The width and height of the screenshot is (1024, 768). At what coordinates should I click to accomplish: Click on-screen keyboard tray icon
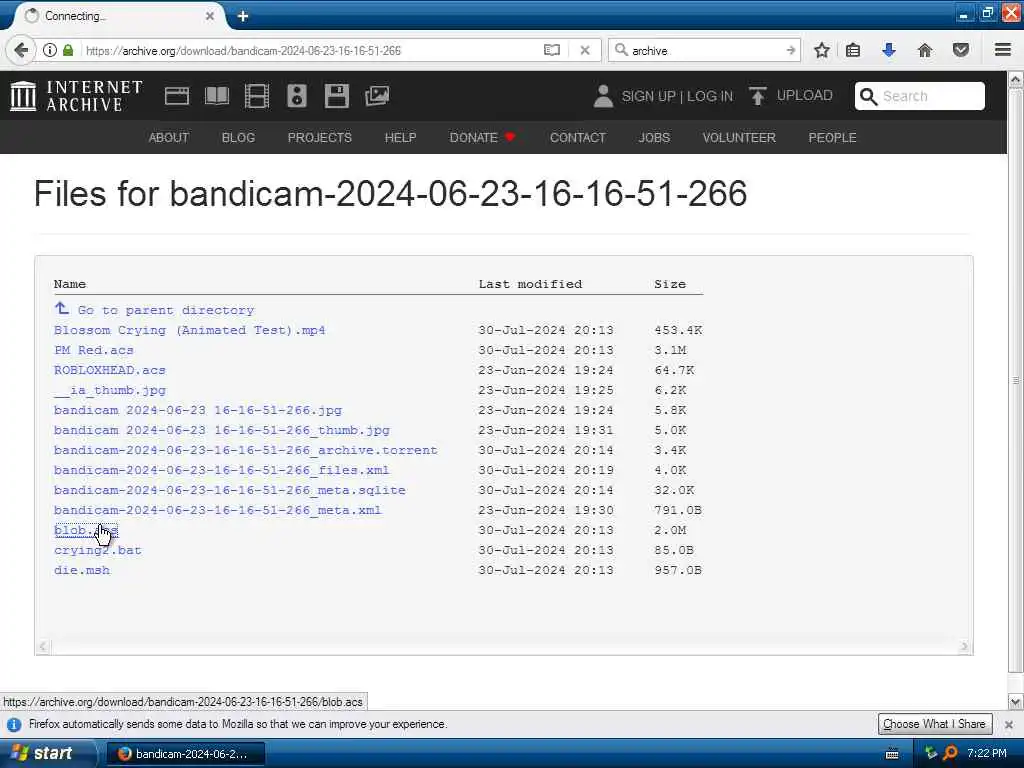point(892,754)
